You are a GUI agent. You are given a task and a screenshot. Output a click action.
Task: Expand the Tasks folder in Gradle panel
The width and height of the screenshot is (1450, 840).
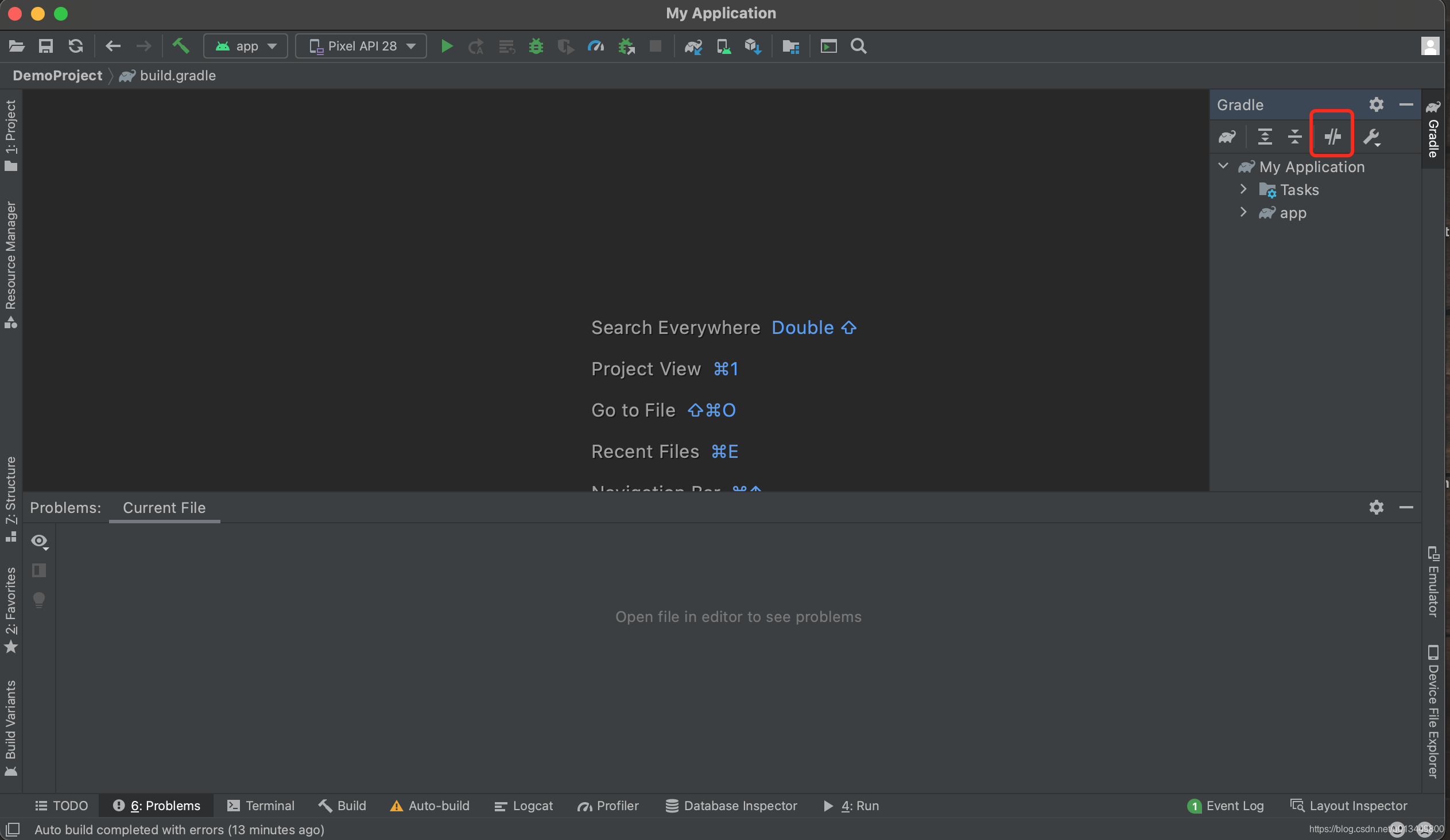click(x=1244, y=189)
